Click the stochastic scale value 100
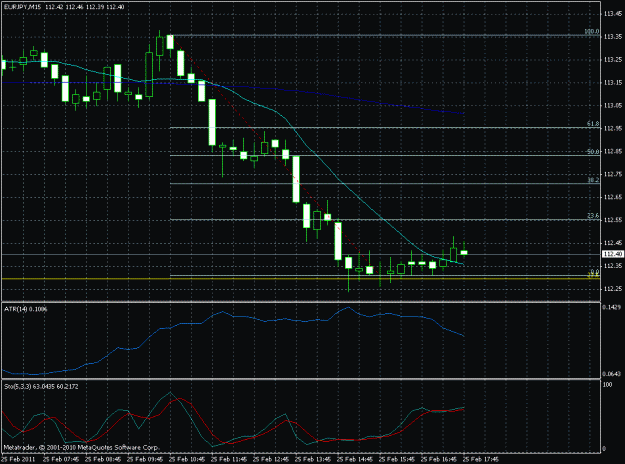 607,385
